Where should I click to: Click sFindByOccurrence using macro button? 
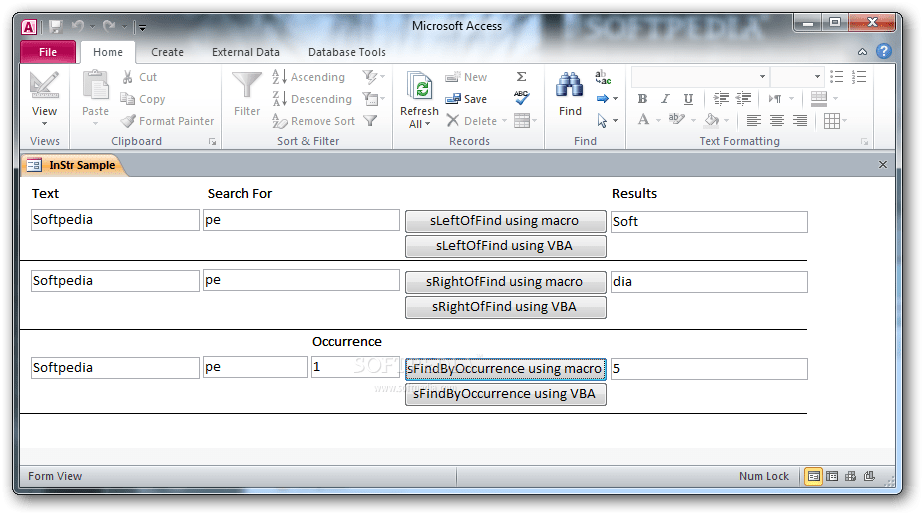pyautogui.click(x=506, y=369)
